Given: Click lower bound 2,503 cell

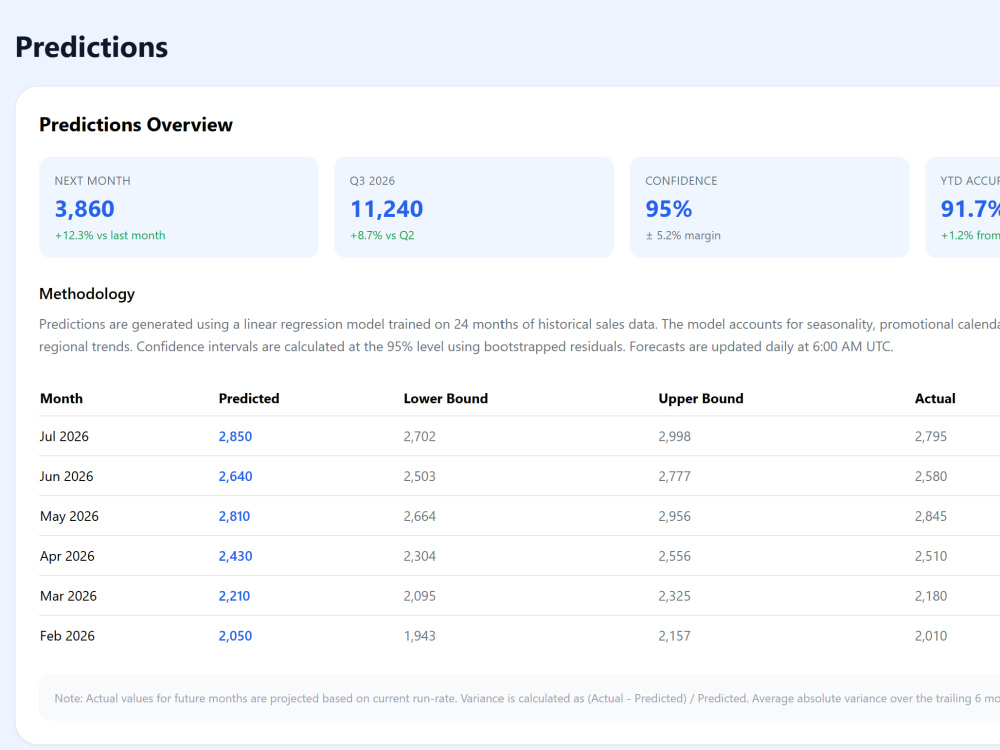Looking at the screenshot, I should coord(420,476).
